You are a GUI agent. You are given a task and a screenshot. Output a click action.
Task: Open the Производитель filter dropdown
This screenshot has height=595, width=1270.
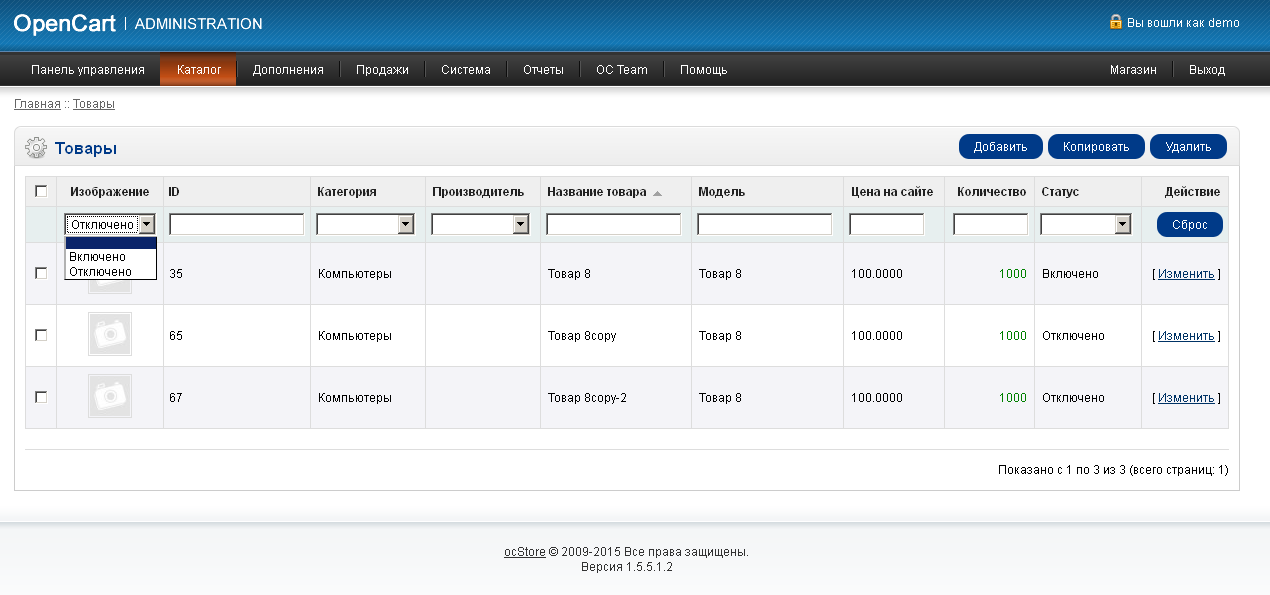click(x=480, y=225)
